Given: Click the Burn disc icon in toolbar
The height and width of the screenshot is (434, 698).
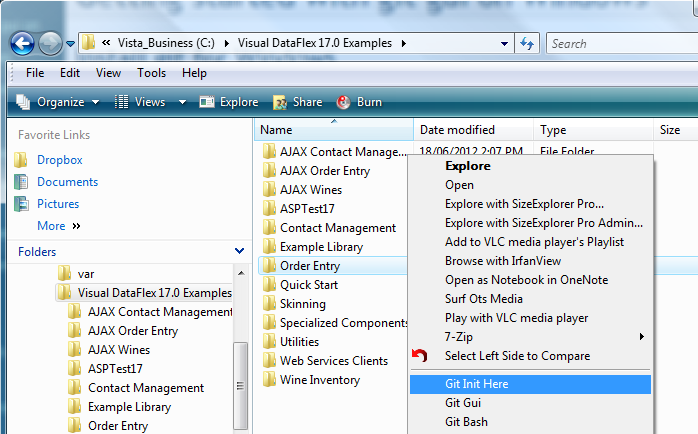Looking at the screenshot, I should pyautogui.click(x=343, y=102).
